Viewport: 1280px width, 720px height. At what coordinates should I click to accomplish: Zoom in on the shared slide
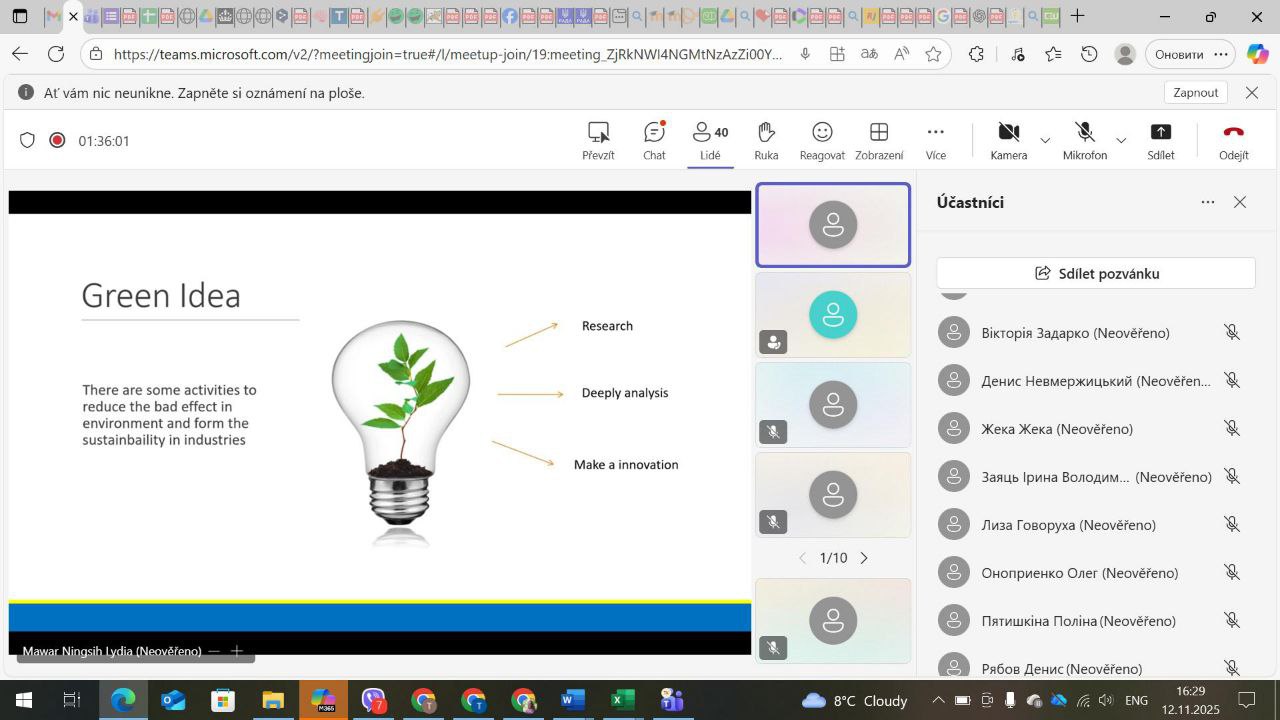(x=237, y=651)
